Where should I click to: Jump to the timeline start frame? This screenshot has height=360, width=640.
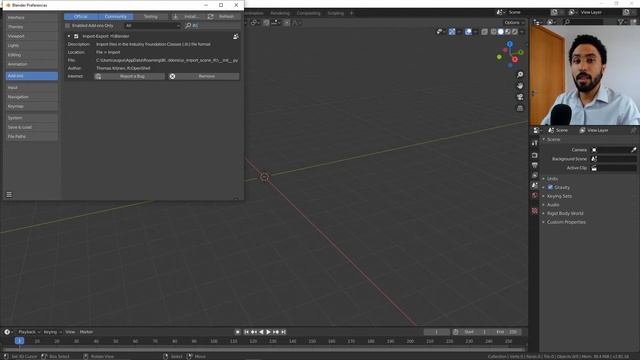[x=247, y=332]
